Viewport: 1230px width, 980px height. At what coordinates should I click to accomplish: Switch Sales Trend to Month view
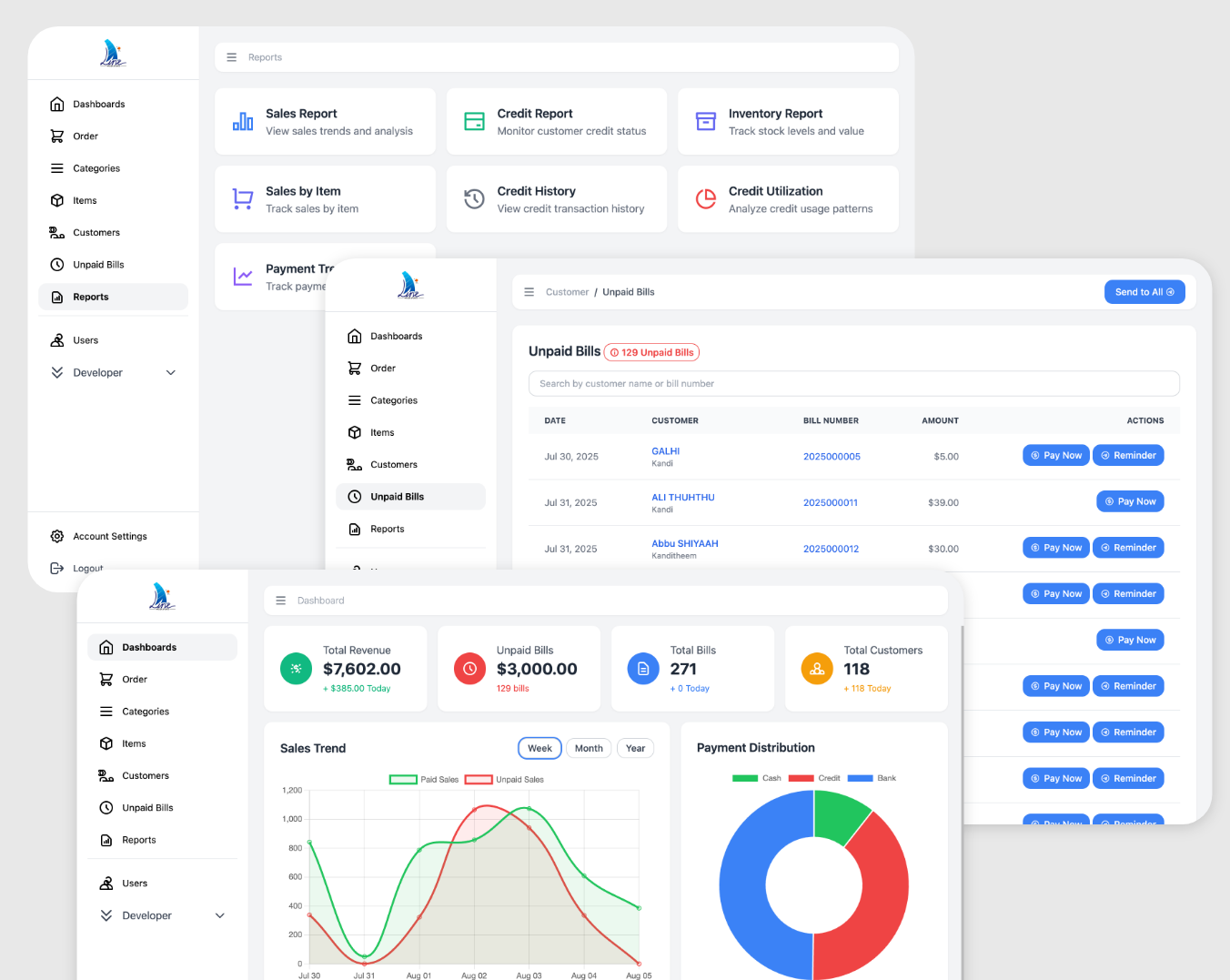(x=589, y=748)
